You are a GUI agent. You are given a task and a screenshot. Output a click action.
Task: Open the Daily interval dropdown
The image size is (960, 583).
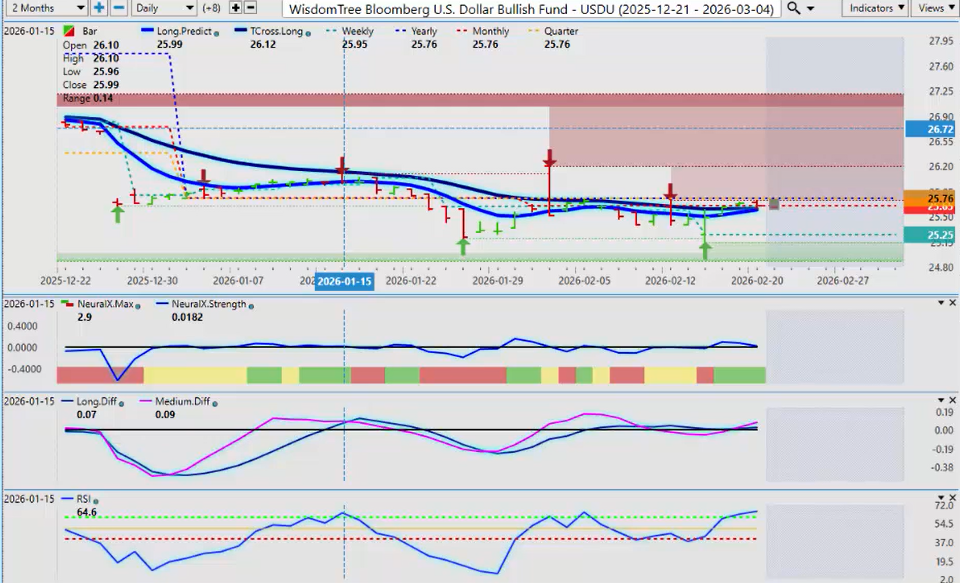(164, 8)
